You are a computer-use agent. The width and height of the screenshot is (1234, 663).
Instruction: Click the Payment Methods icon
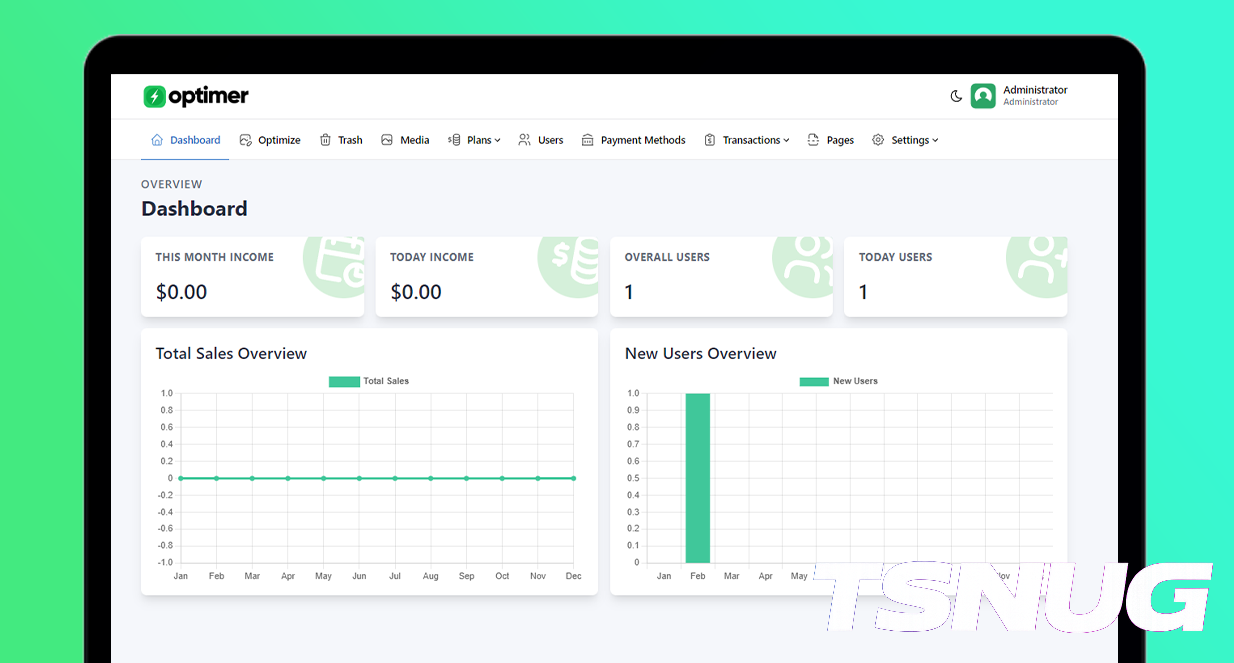pyautogui.click(x=587, y=140)
